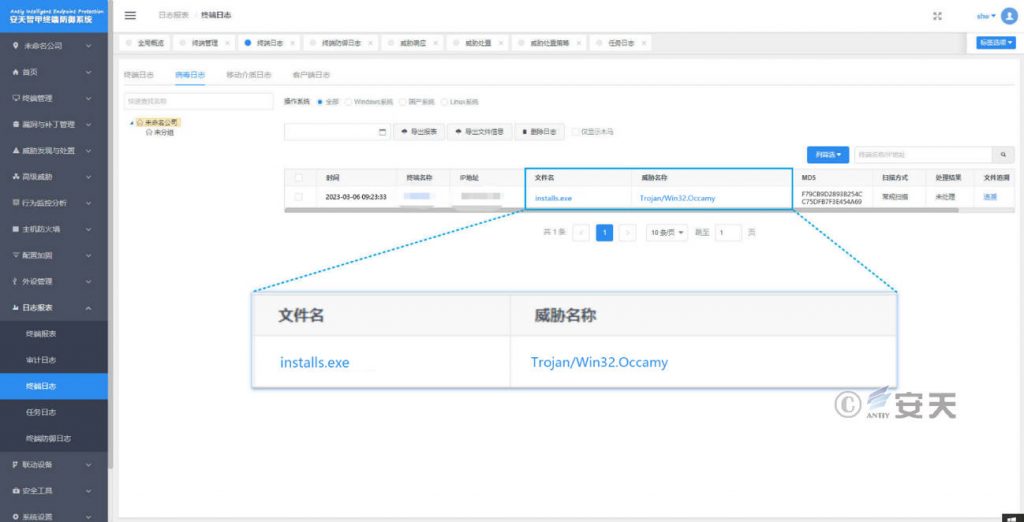Select the Linux系统 radio button
Viewport: 1024px width, 522px height.
pyautogui.click(x=445, y=103)
